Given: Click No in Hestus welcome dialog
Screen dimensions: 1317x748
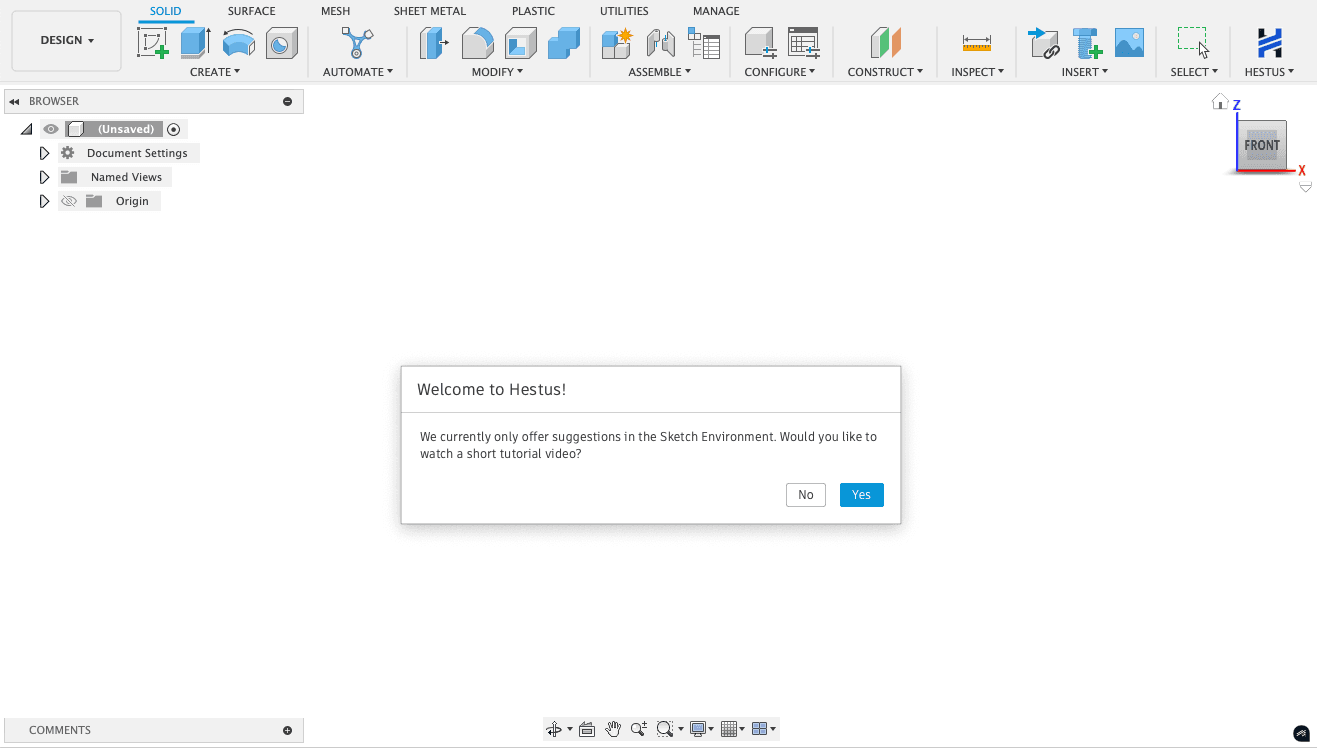Looking at the screenshot, I should pyautogui.click(x=806, y=495).
